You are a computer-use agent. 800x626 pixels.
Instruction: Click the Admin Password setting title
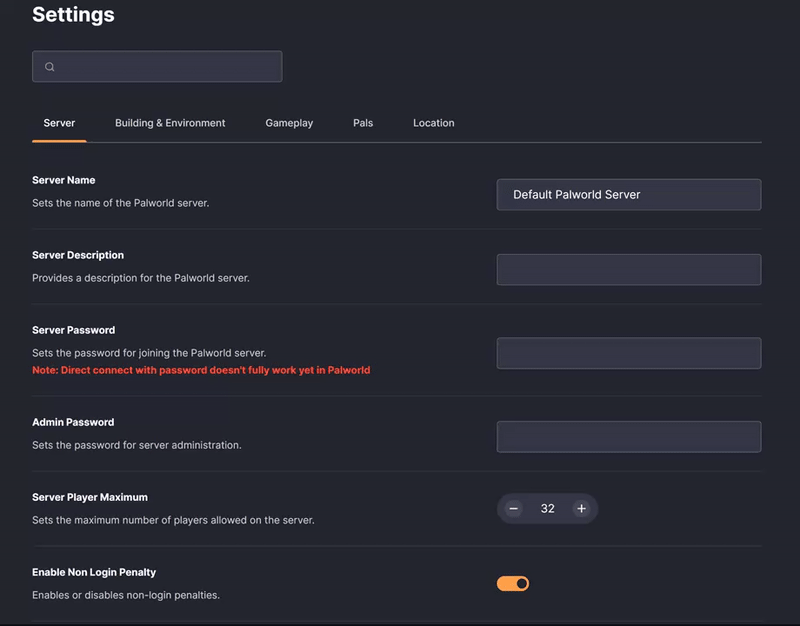pyautogui.click(x=73, y=422)
